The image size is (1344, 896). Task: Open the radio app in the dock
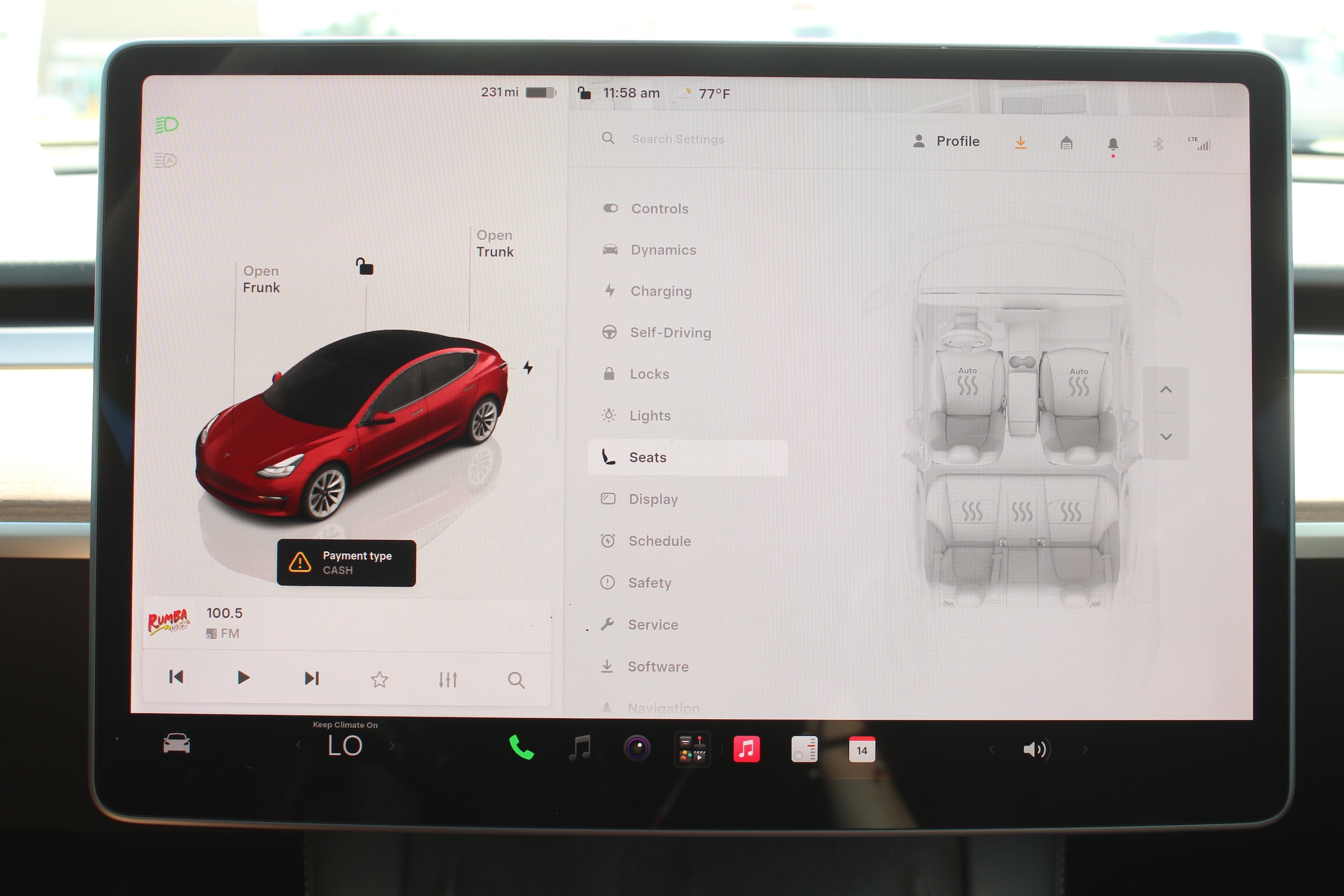pyautogui.click(x=804, y=749)
